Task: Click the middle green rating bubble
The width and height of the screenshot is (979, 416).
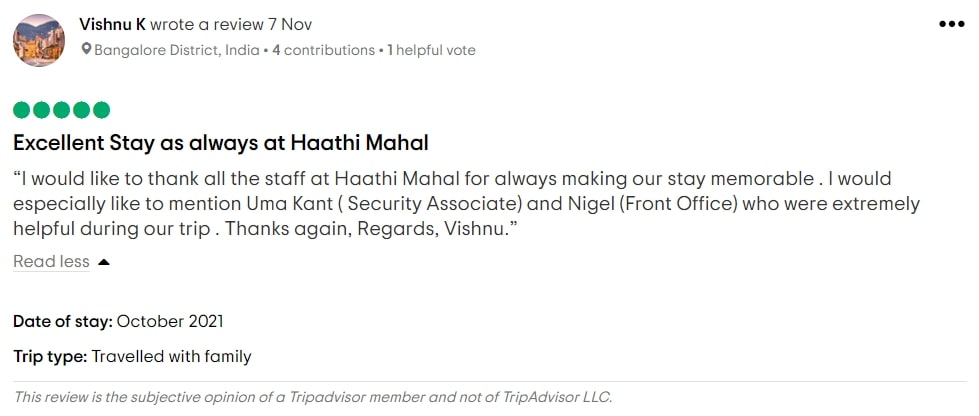Action: pyautogui.click(x=61, y=110)
